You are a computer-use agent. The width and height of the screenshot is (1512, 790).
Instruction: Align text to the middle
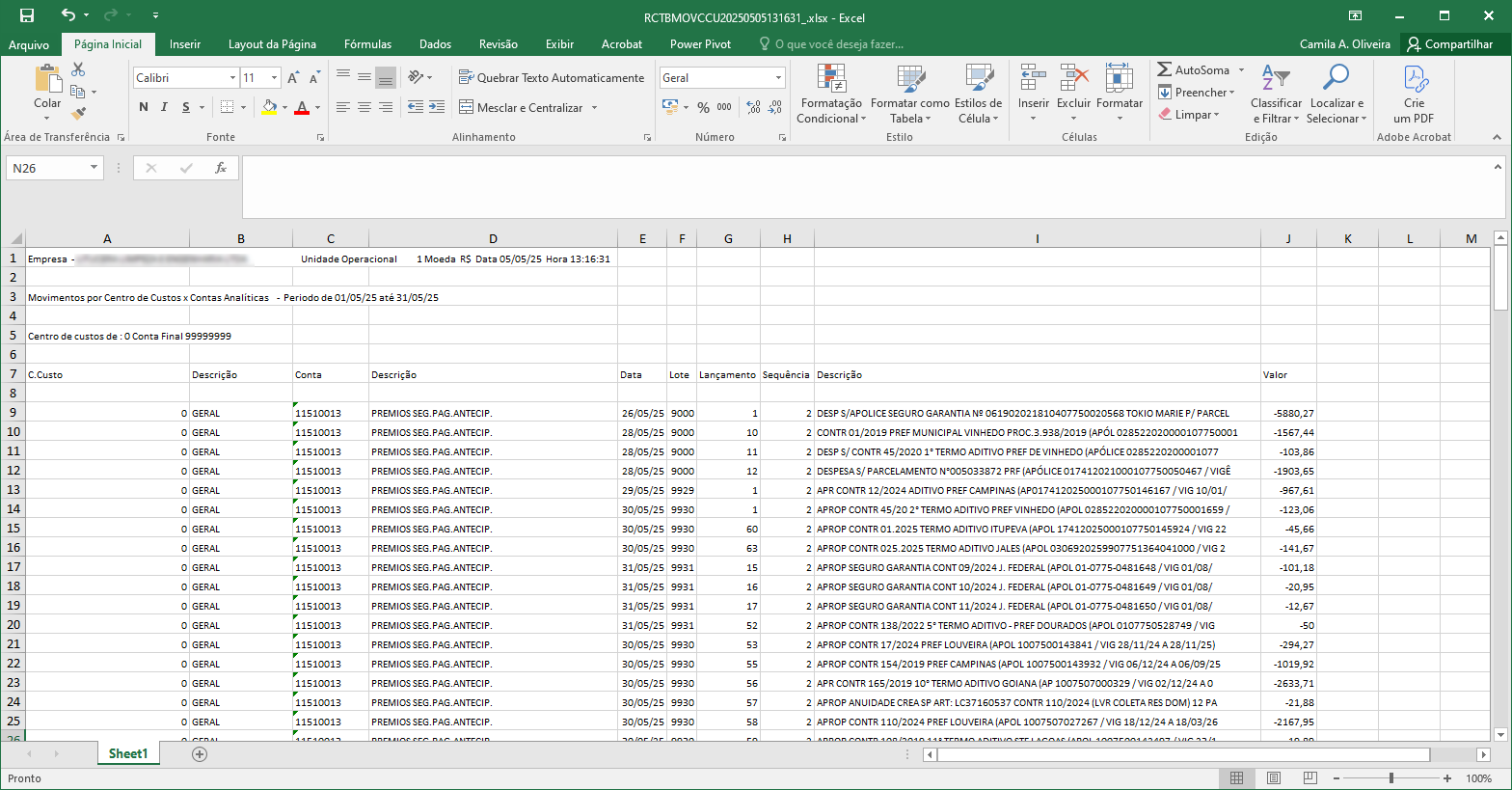[364, 77]
